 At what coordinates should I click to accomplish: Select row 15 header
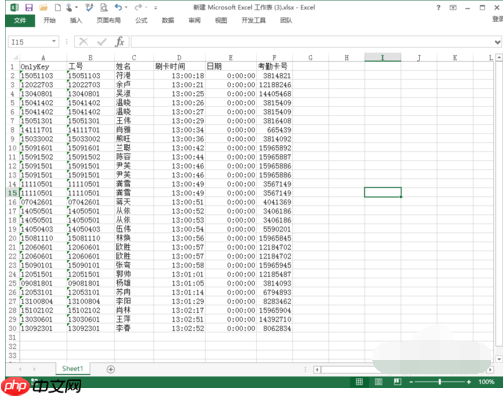point(12,193)
